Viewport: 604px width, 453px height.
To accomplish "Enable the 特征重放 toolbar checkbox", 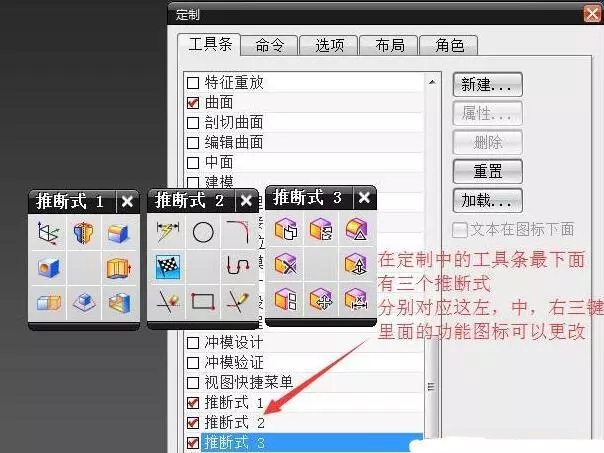I will click(193, 83).
